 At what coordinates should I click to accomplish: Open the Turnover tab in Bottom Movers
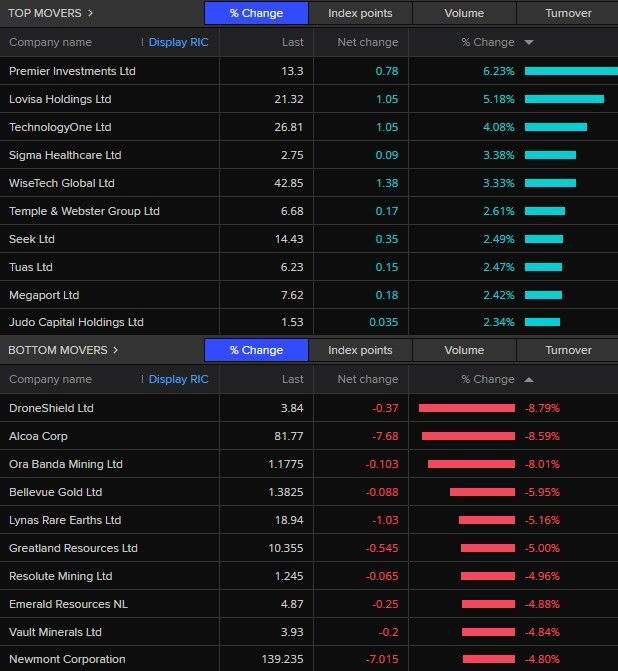567,350
